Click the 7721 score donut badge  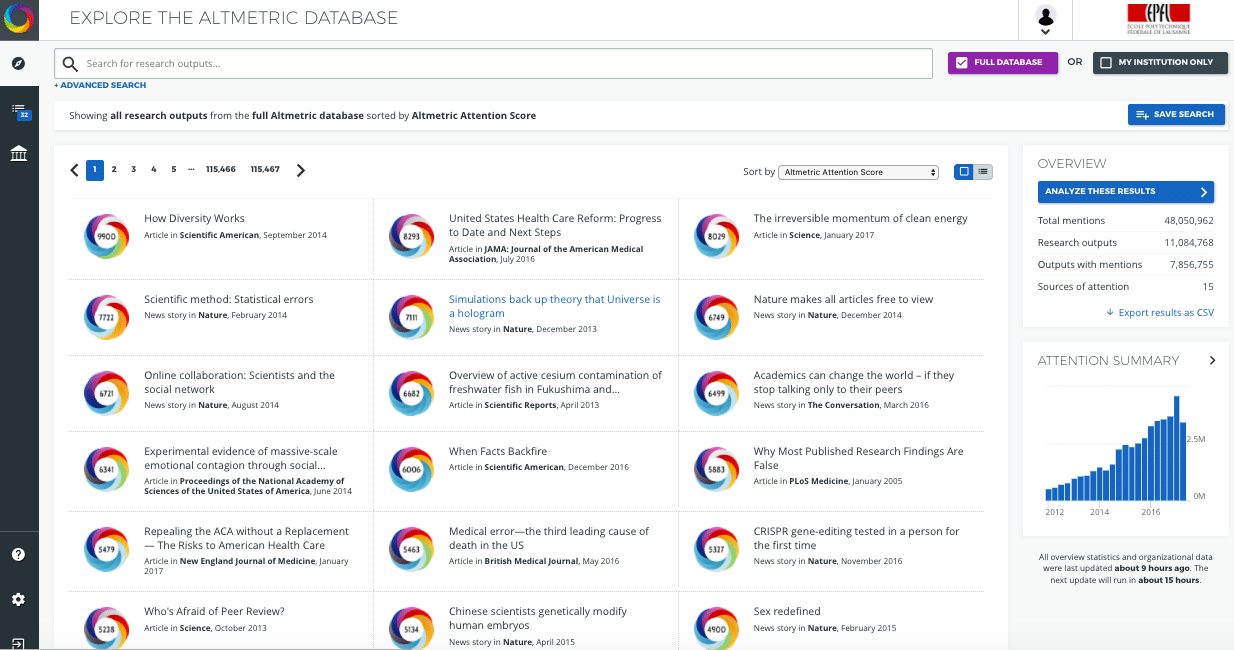(106, 316)
